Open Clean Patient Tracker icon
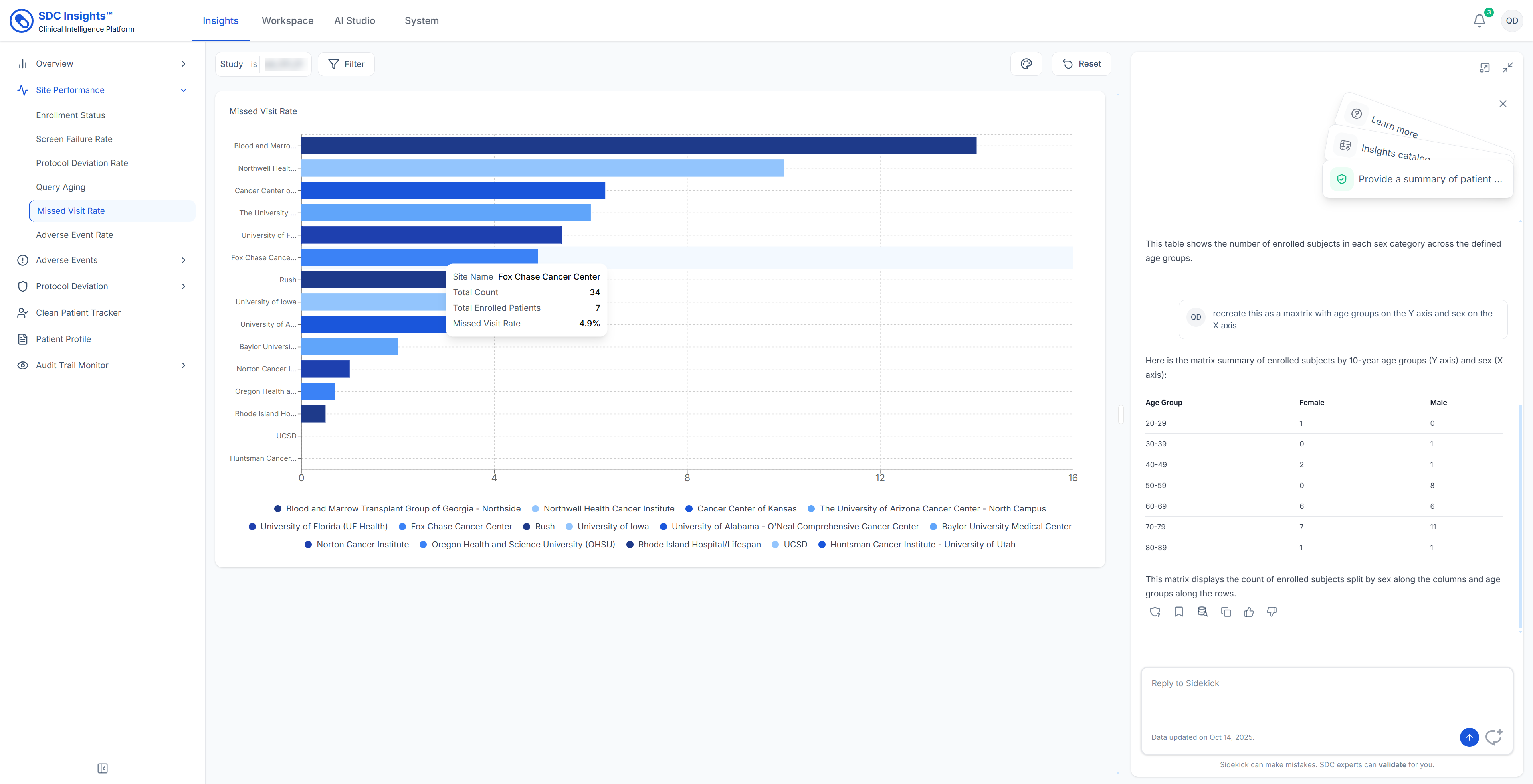Screen dimensions: 1533x784 23,313
